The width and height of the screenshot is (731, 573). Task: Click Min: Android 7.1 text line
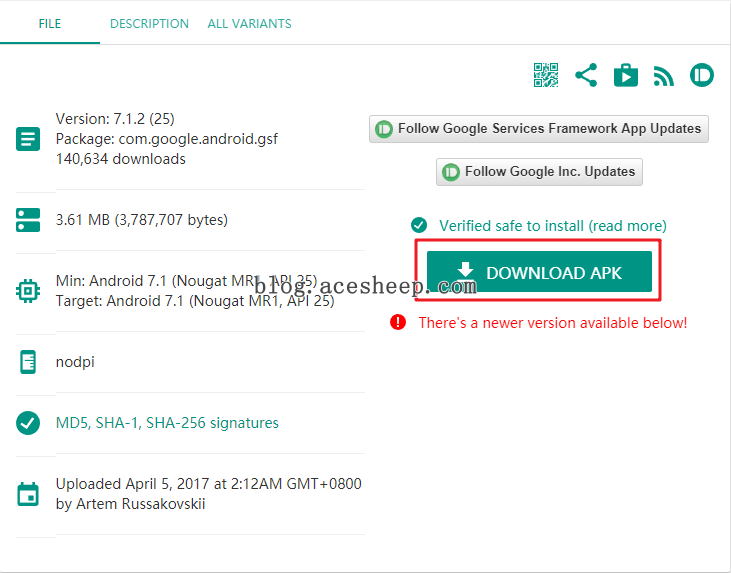[x=186, y=281]
